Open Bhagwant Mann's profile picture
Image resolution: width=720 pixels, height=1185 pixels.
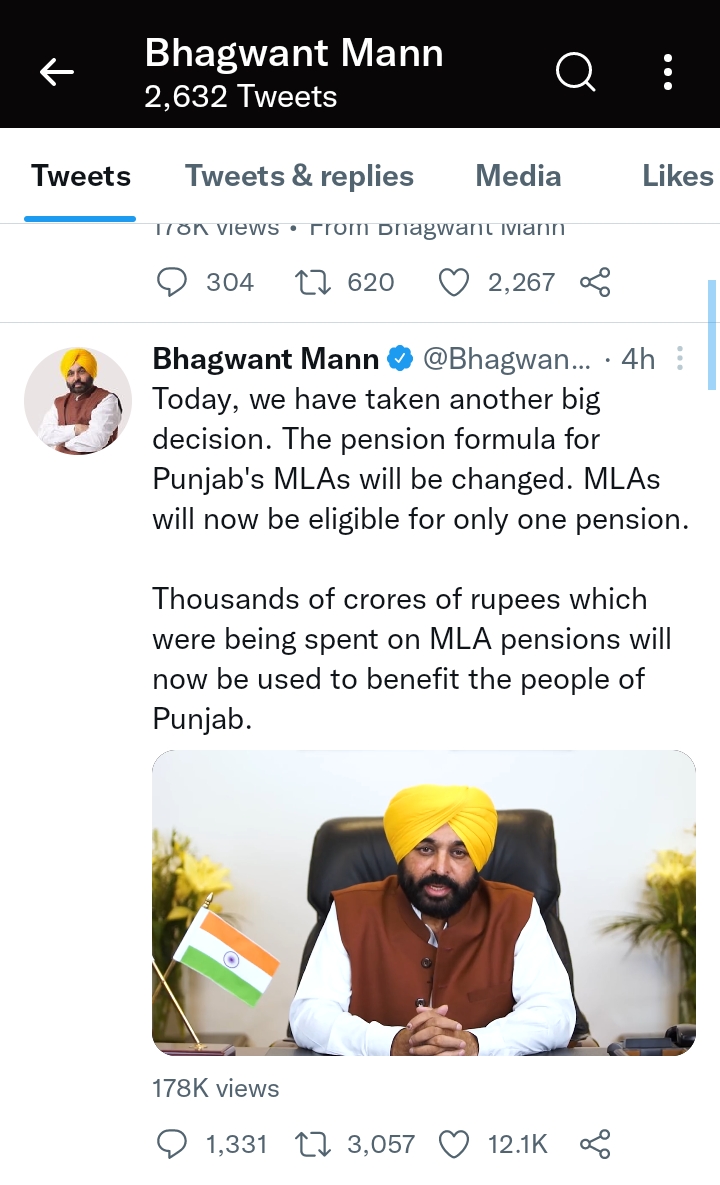[x=78, y=400]
